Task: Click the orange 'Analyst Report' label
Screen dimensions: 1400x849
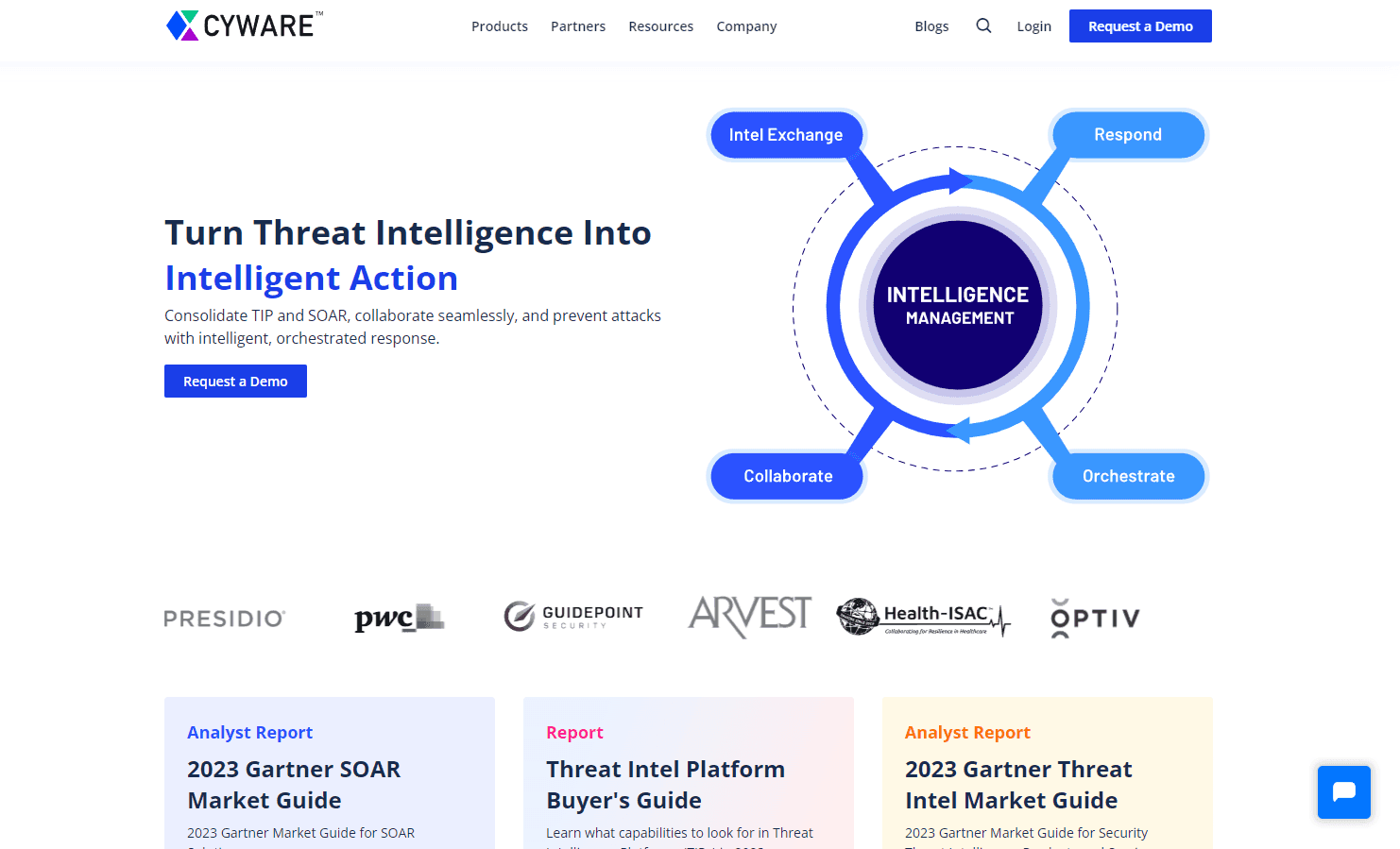Action: pyautogui.click(x=967, y=732)
